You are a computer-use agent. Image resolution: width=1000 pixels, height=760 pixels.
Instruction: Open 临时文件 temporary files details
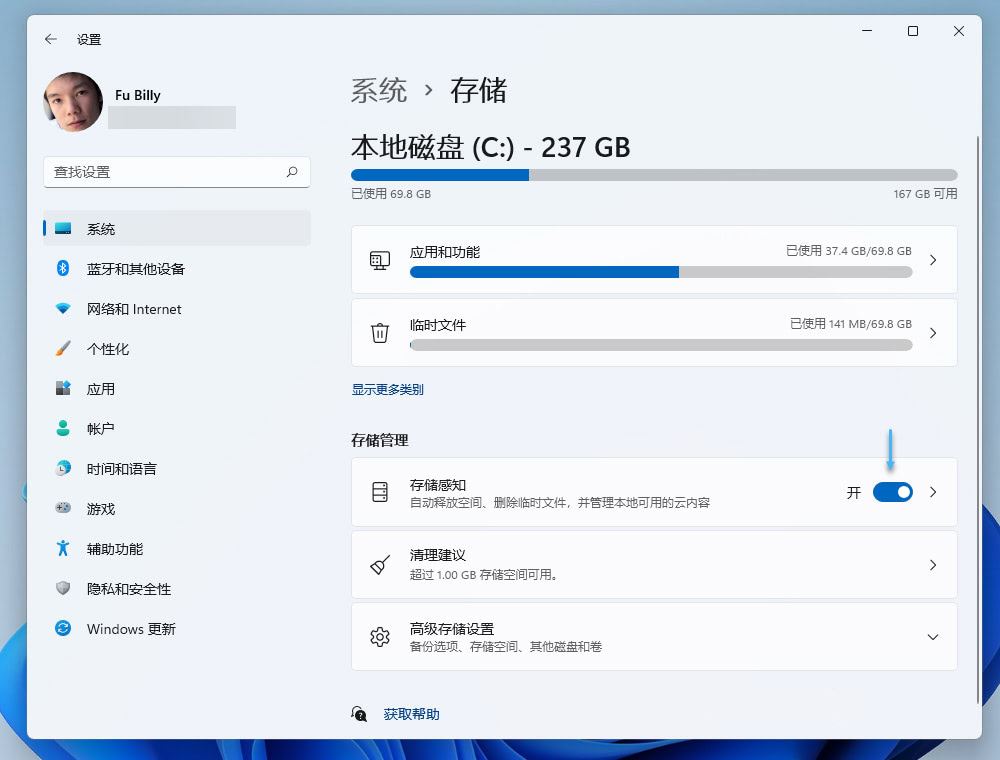click(933, 333)
